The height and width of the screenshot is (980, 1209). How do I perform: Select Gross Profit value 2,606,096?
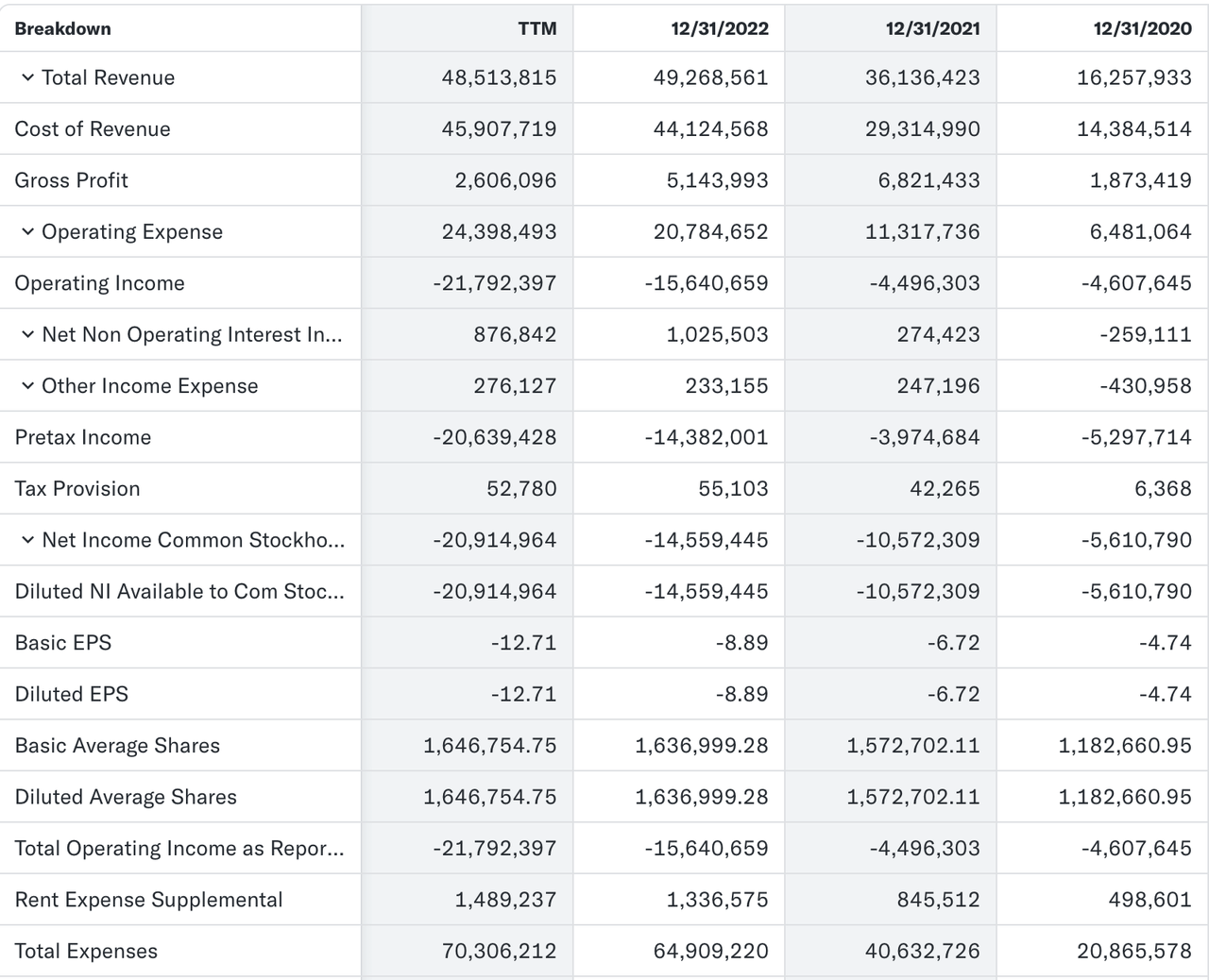(x=505, y=180)
